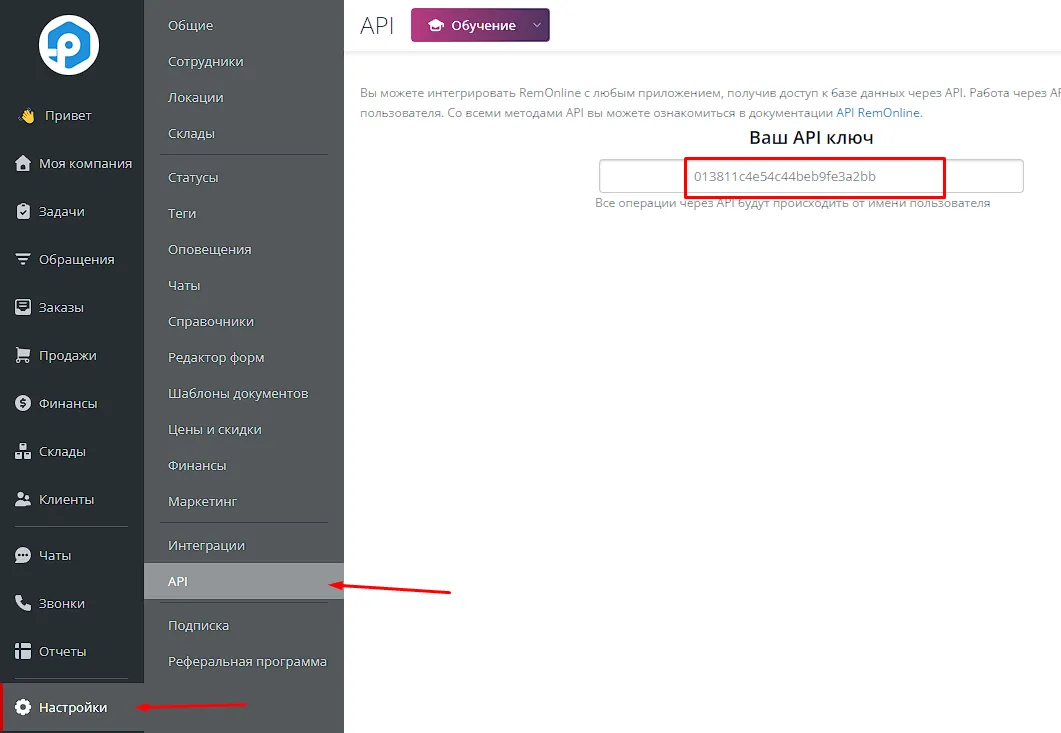Click the Finances dollar icon
This screenshot has height=733, width=1061.
24,403
